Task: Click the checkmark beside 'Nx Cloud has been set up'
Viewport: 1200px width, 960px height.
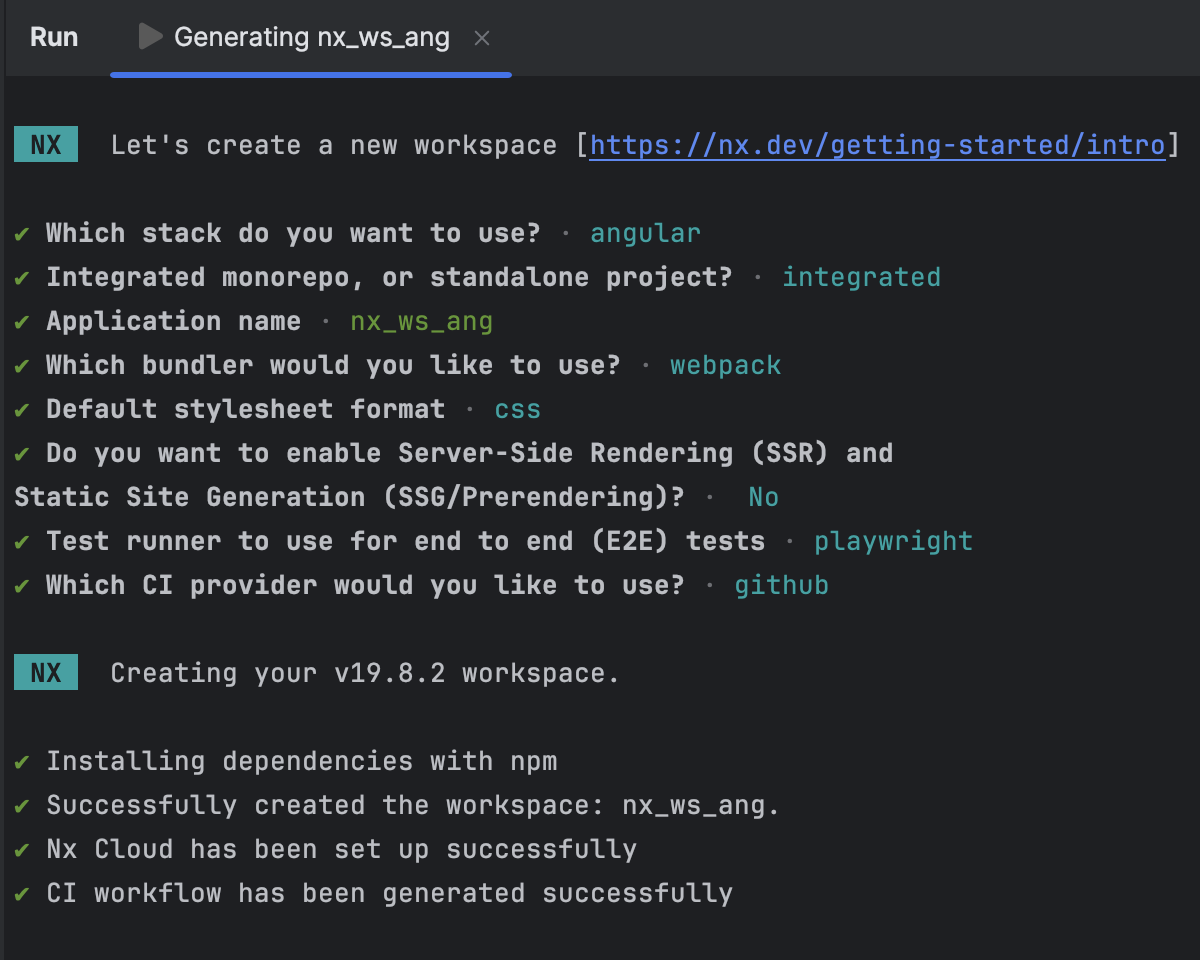Action: (22, 848)
